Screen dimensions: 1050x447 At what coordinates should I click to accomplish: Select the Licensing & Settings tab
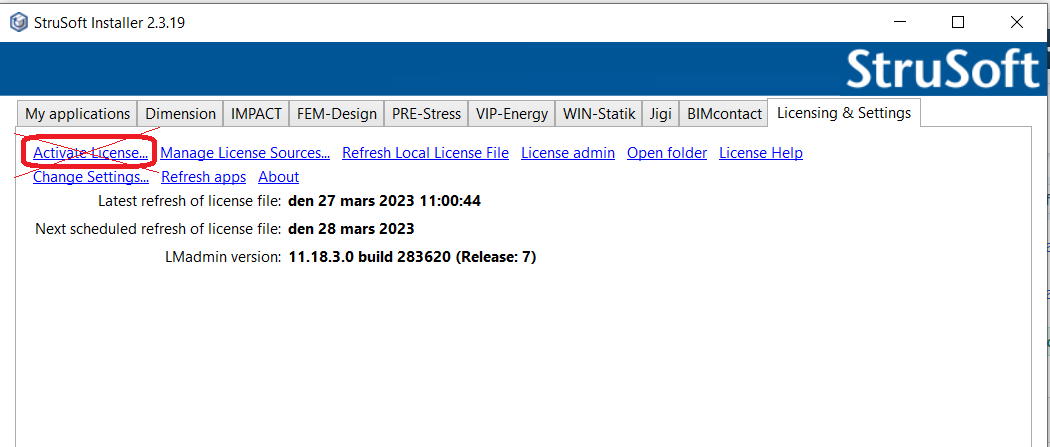844,112
